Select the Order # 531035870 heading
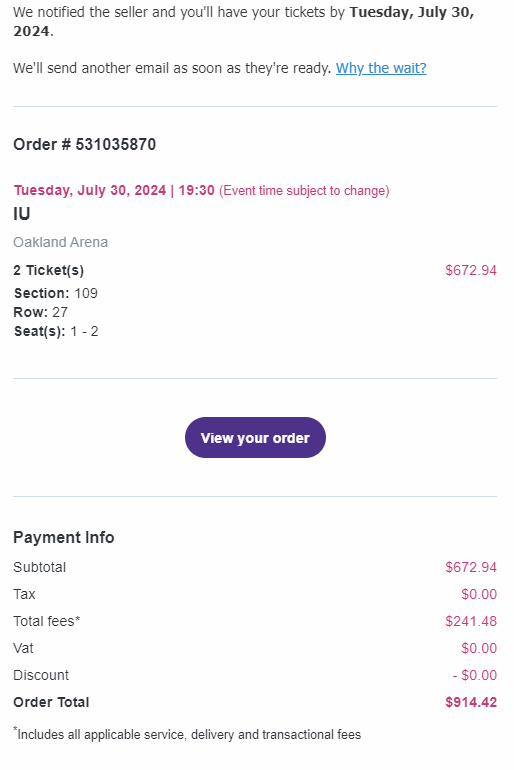Image resolution: width=526 pixels, height=770 pixels. click(x=84, y=144)
